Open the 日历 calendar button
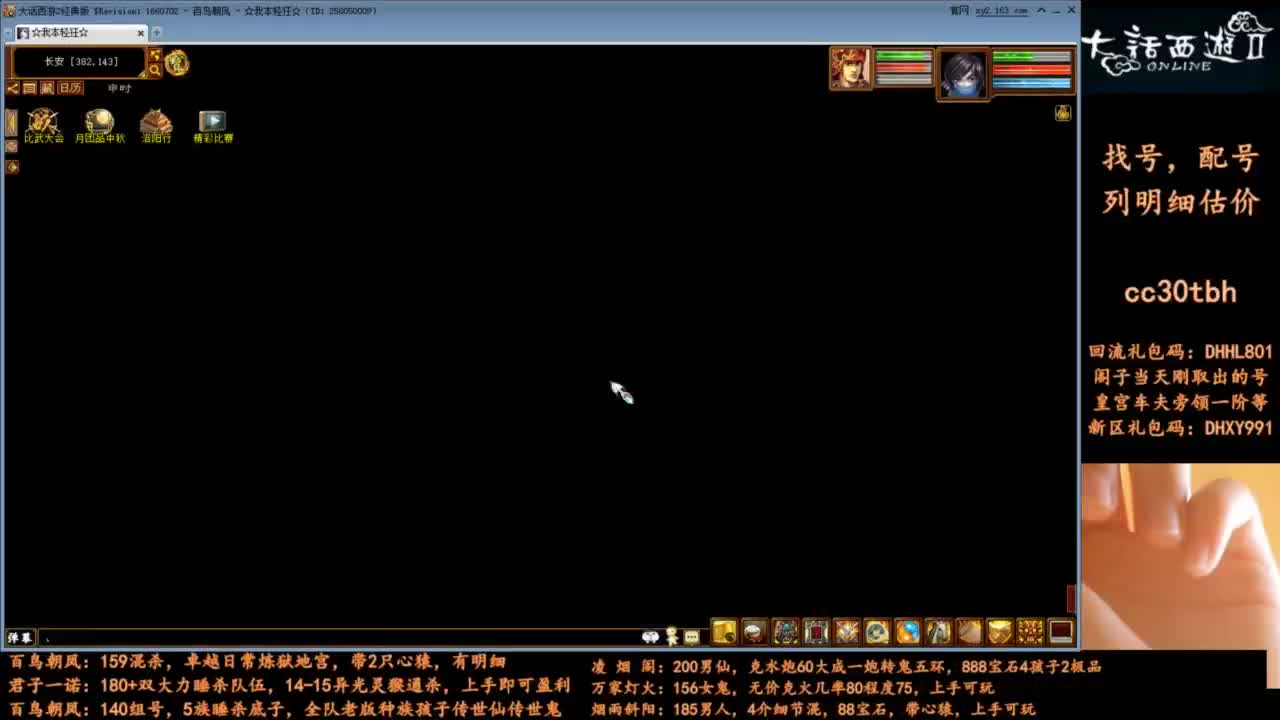 click(70, 88)
